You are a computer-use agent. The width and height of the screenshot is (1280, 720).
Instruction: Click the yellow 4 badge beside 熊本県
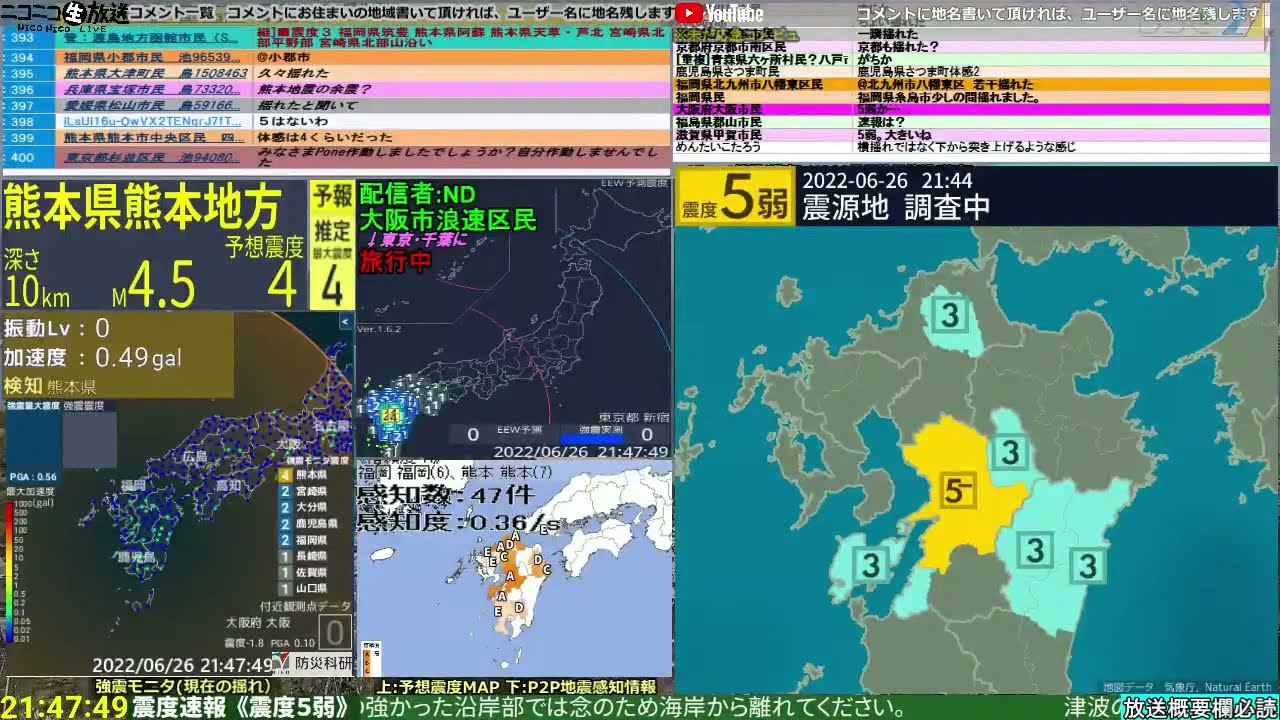[285, 475]
